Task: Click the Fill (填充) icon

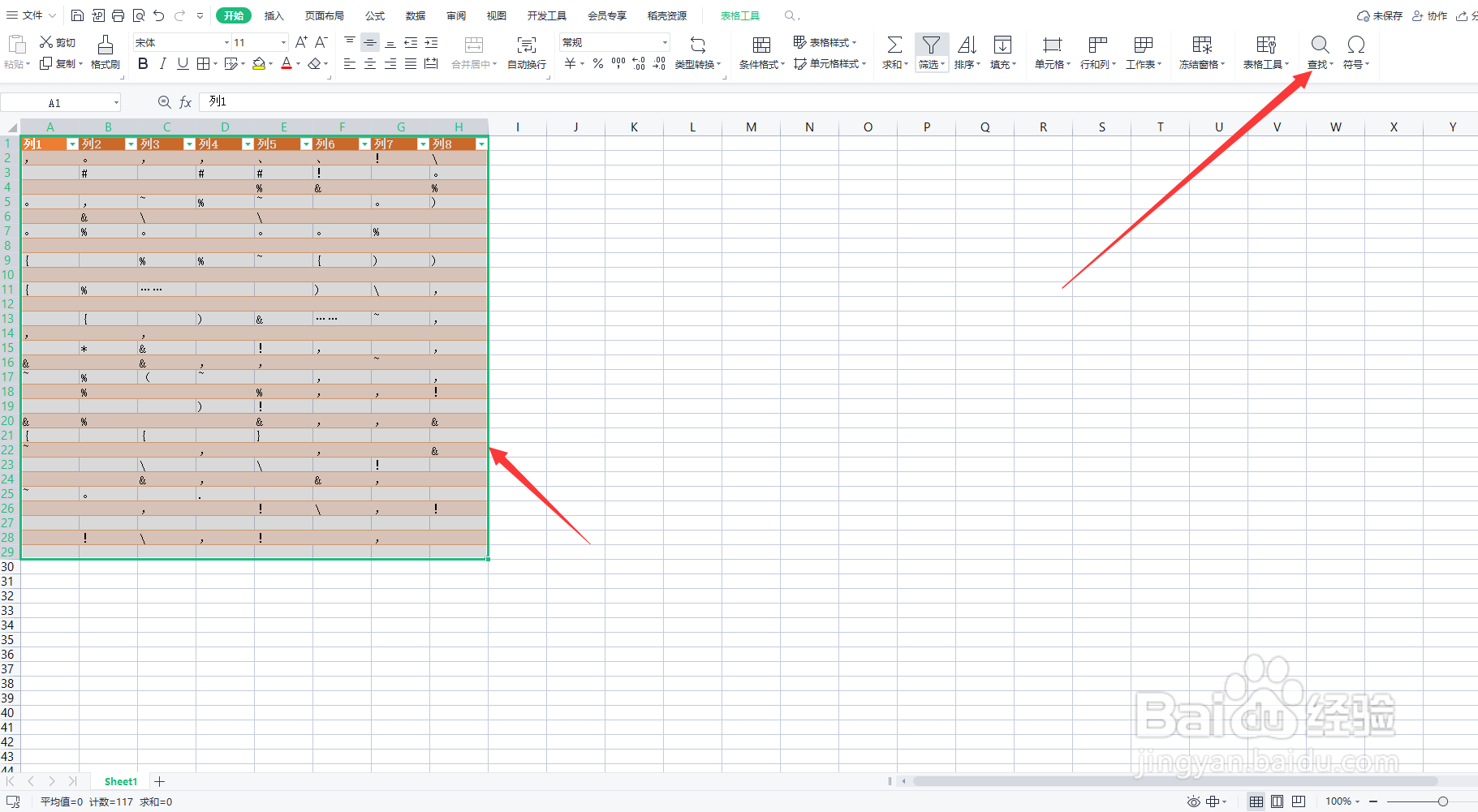Action: 1002,45
